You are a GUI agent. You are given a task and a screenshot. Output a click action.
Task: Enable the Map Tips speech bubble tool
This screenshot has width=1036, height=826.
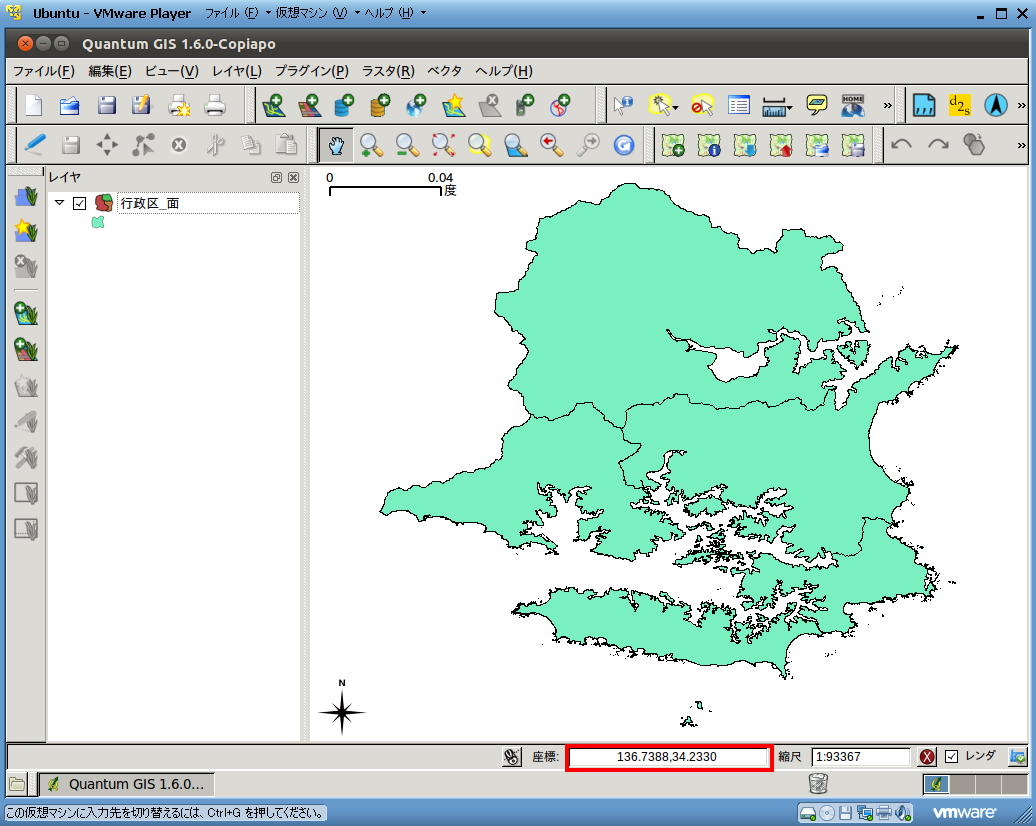coord(817,105)
